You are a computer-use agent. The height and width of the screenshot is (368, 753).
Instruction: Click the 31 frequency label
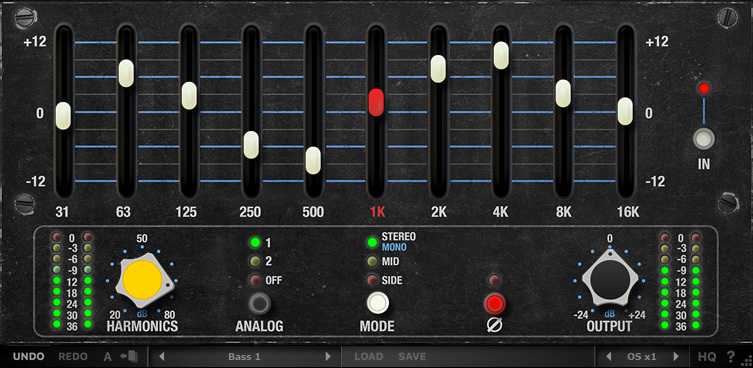[x=62, y=212]
